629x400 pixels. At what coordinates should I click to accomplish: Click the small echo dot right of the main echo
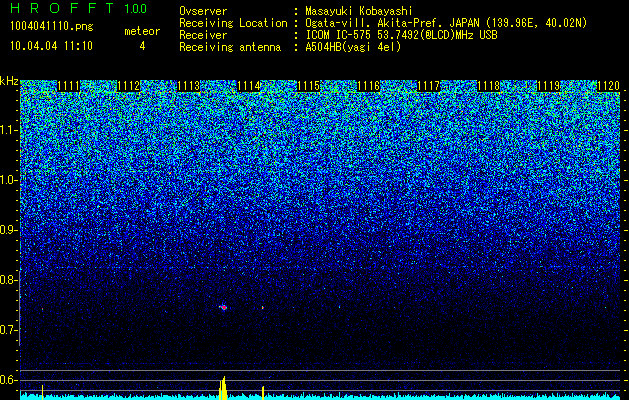[263, 308]
